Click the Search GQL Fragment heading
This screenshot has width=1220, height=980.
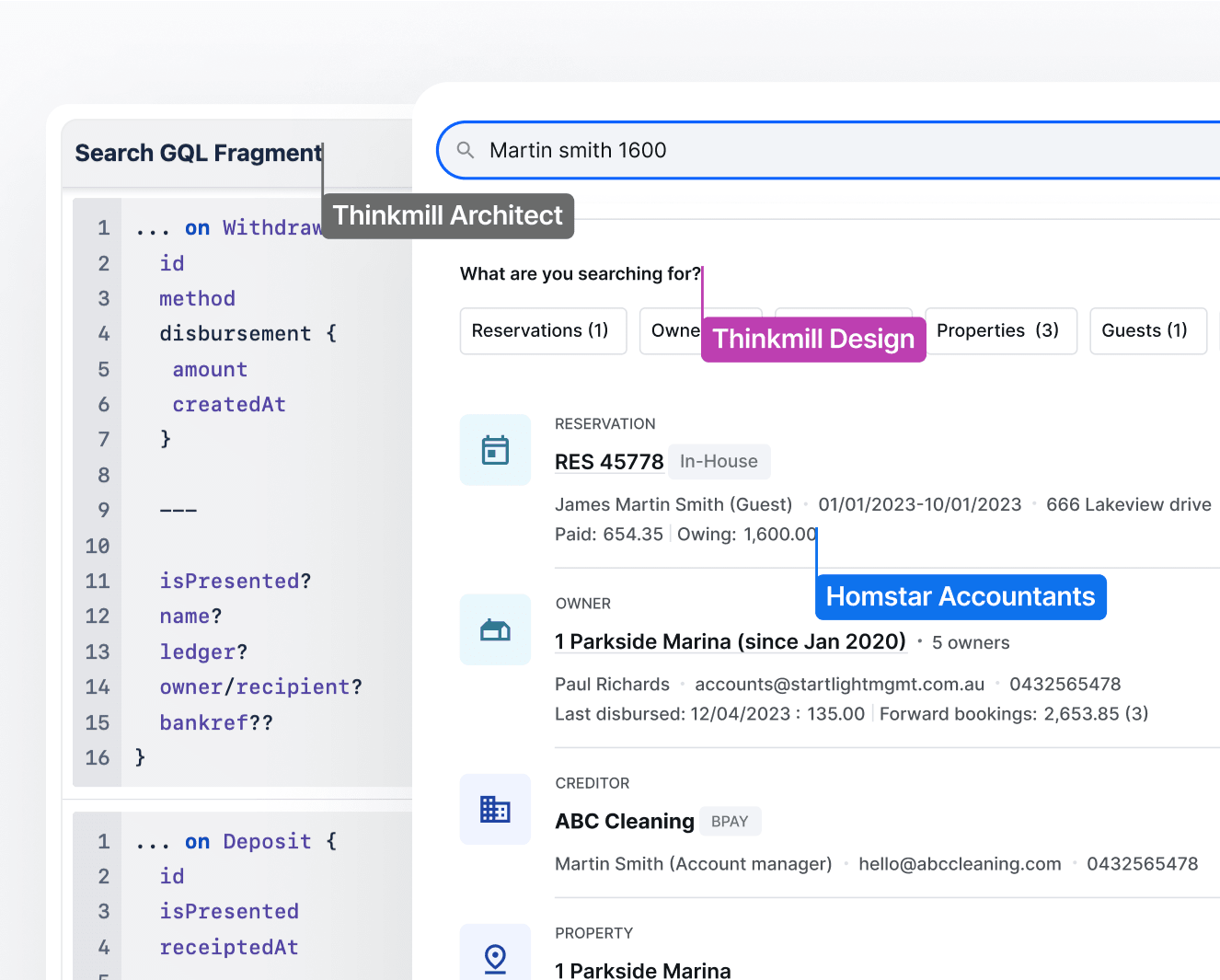pos(198,153)
